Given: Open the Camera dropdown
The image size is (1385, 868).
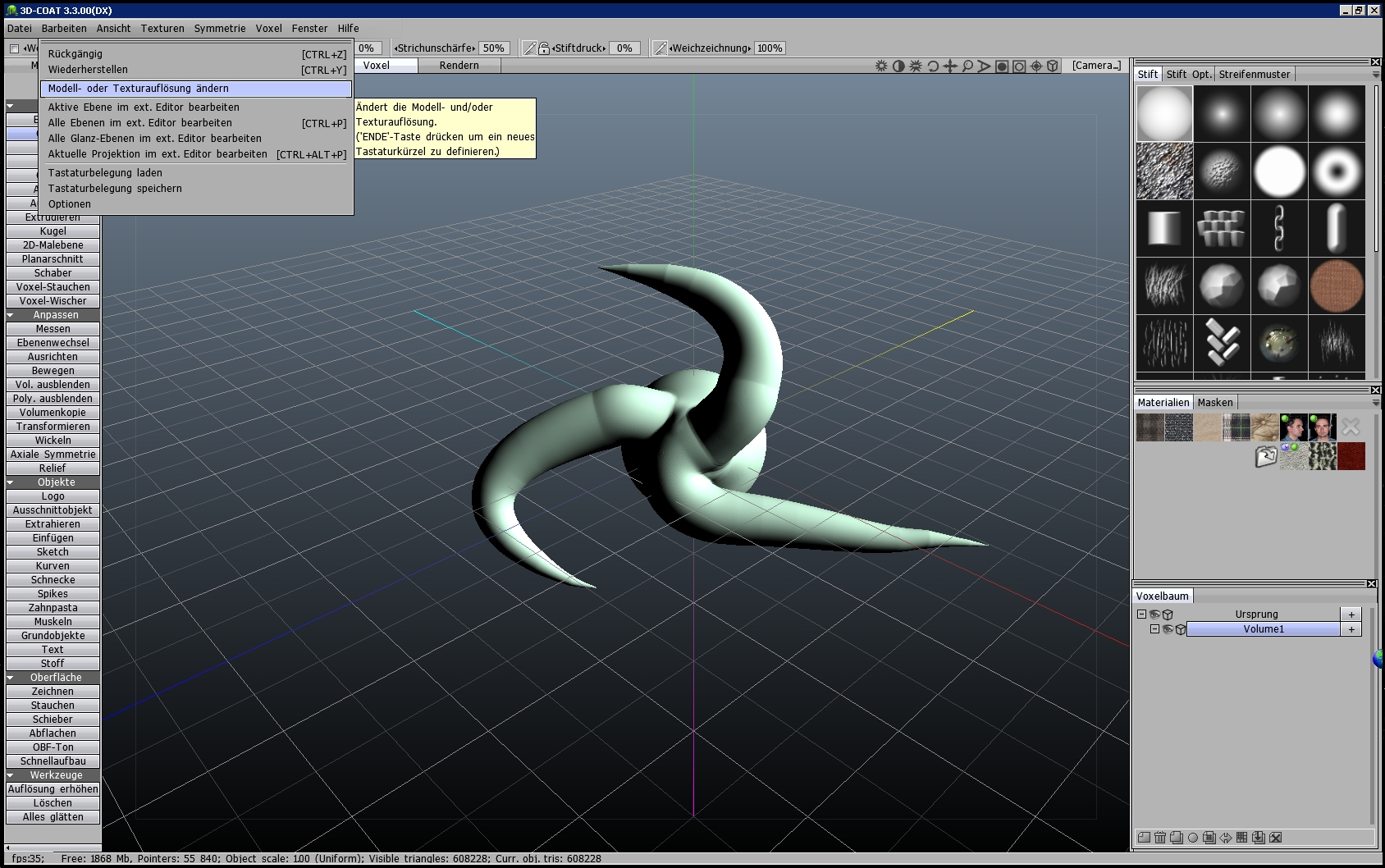Looking at the screenshot, I should click(x=1096, y=66).
